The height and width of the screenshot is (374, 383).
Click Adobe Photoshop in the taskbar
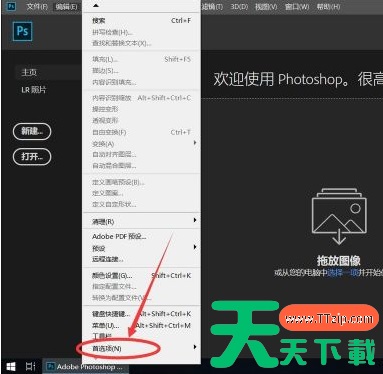[x=84, y=367]
